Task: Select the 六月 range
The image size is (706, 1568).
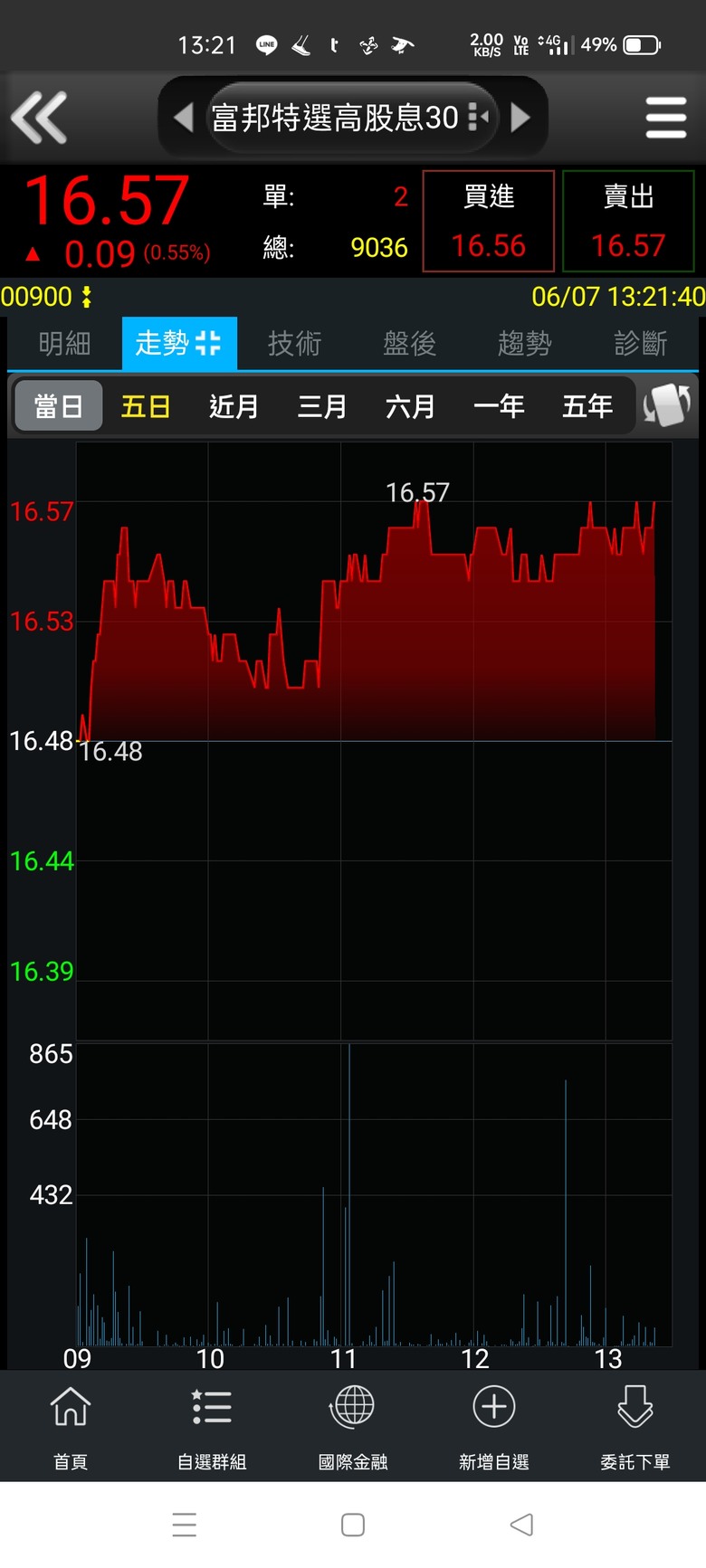Action: (x=410, y=406)
